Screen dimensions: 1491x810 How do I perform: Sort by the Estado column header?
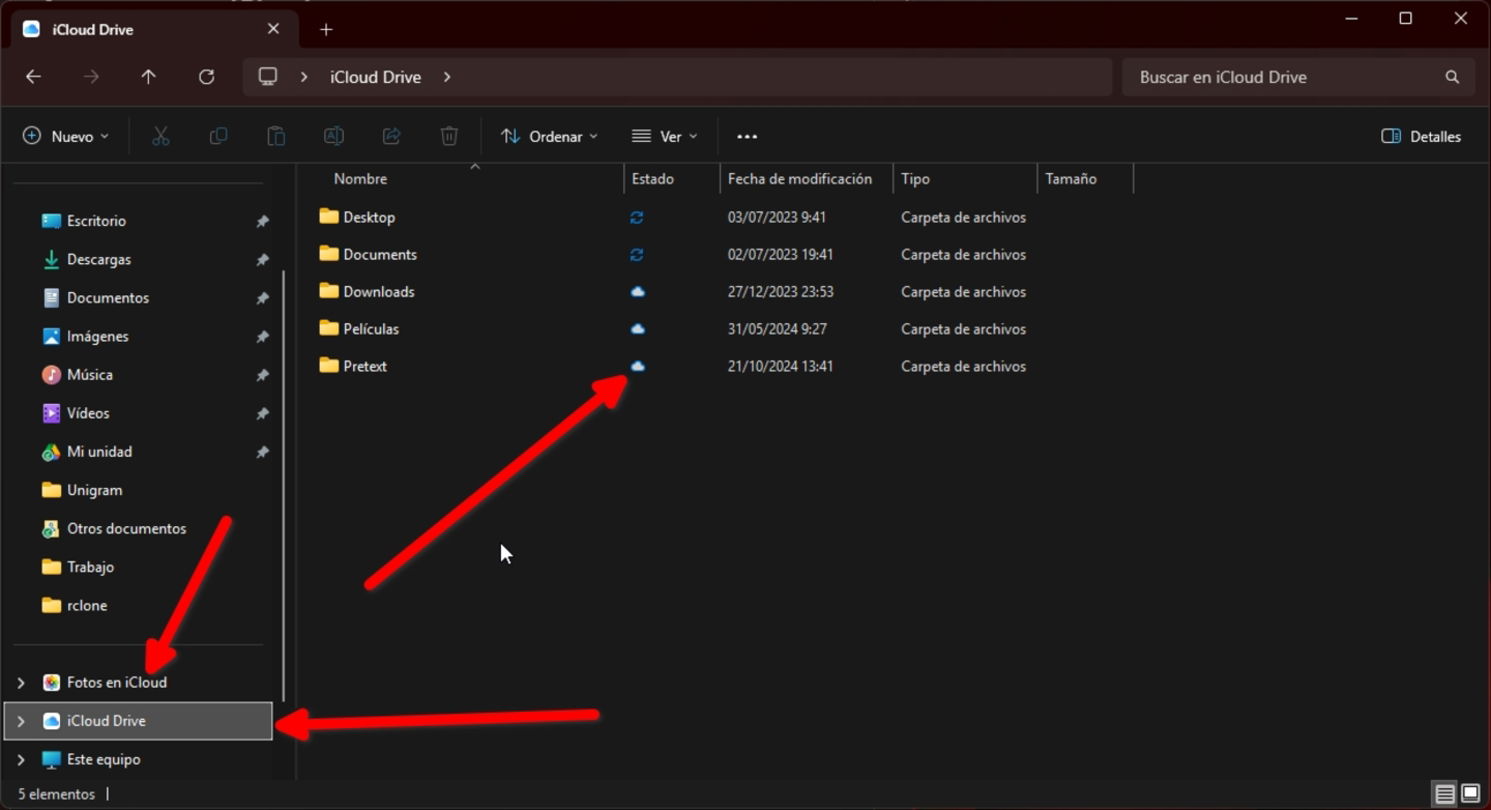(x=653, y=179)
